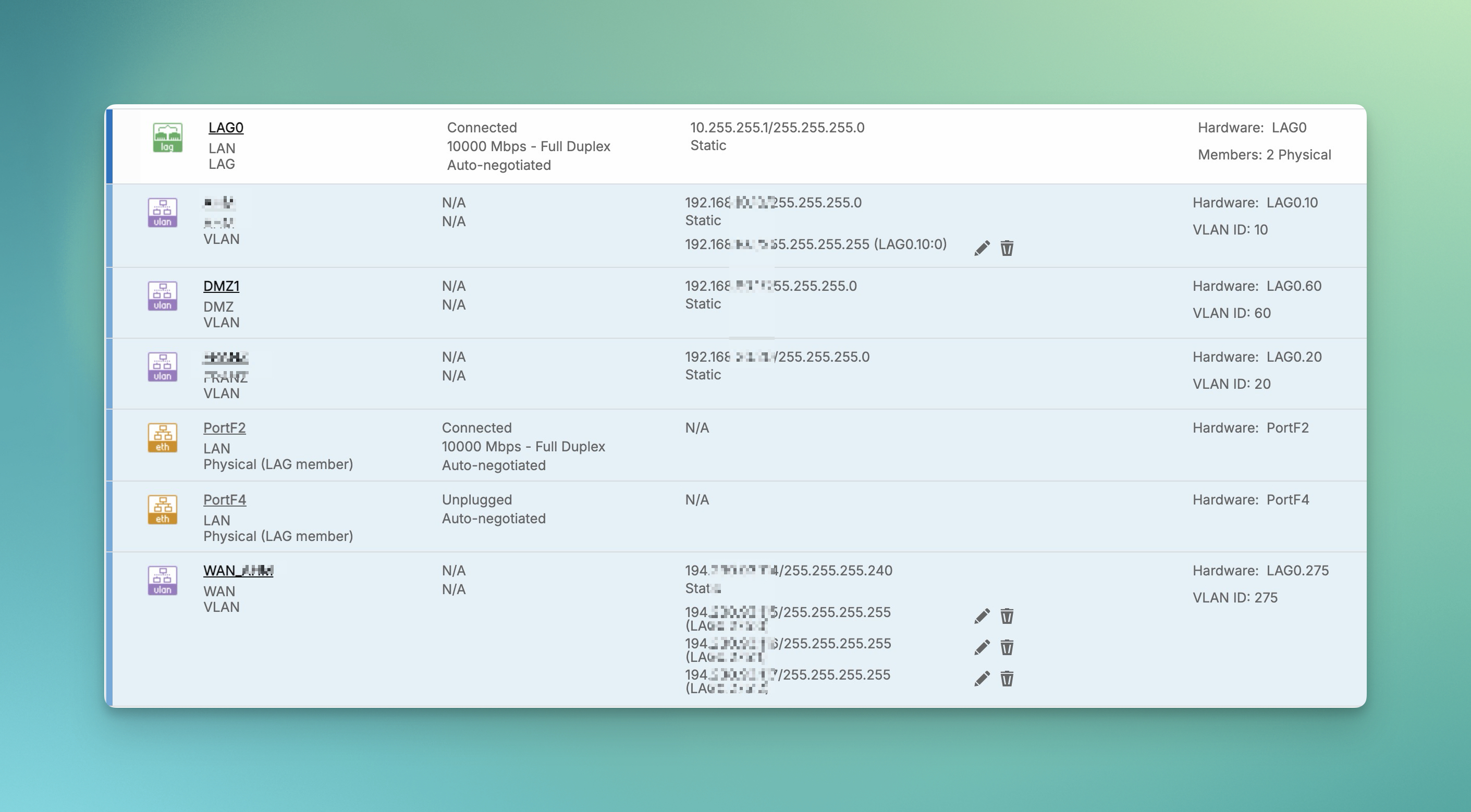Click 'Auto-negotiated' in the PortF4 row
This screenshot has height=812, width=1471.
494,519
